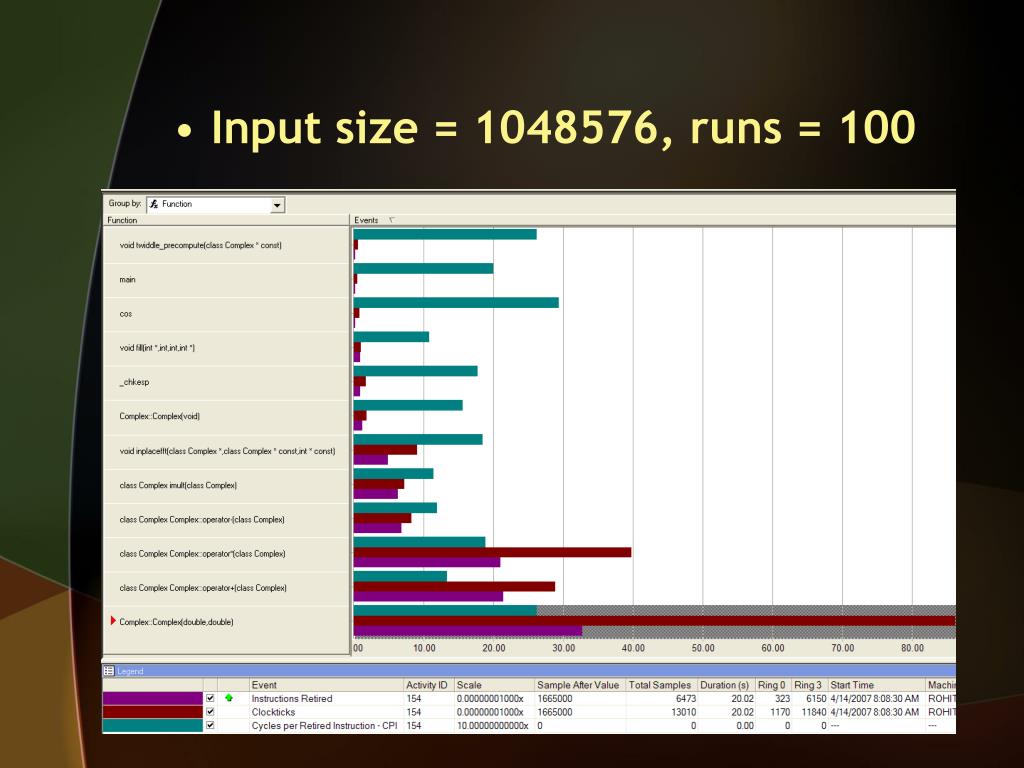
Task: Click the Events column header
Action: pyautogui.click(x=653, y=220)
